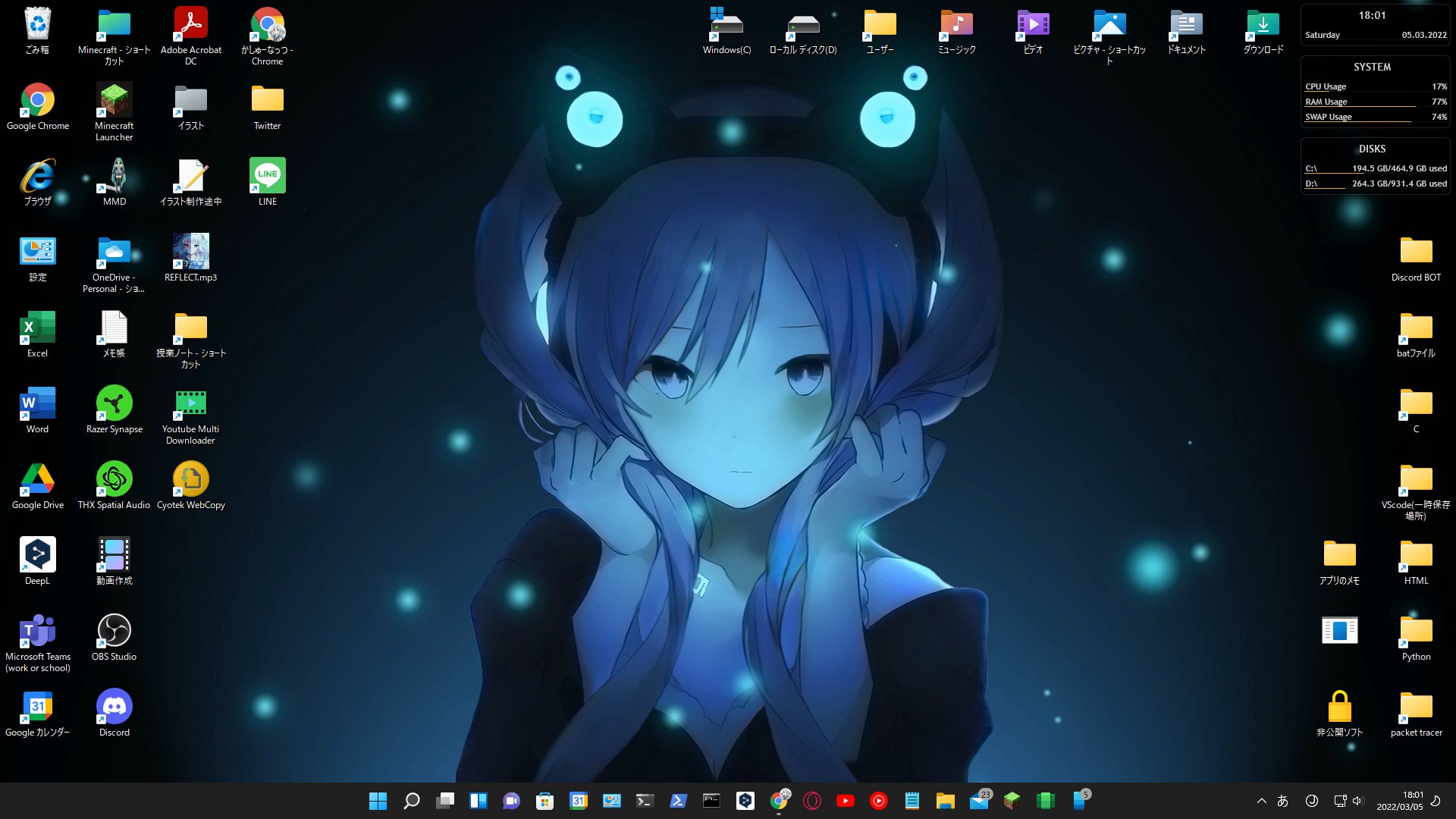Open the ビデオ folder shortcut
The width and height of the screenshot is (1456, 819).
coord(1033,32)
